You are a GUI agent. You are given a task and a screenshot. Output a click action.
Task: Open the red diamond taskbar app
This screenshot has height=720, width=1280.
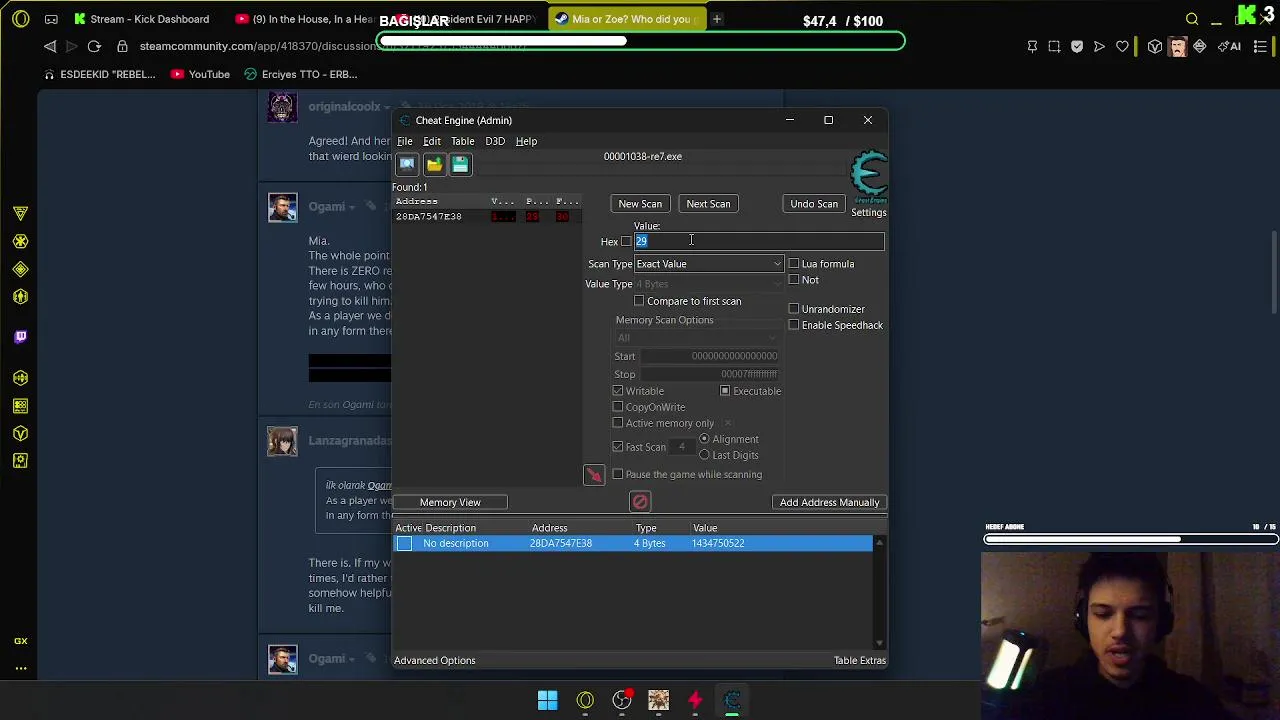695,700
